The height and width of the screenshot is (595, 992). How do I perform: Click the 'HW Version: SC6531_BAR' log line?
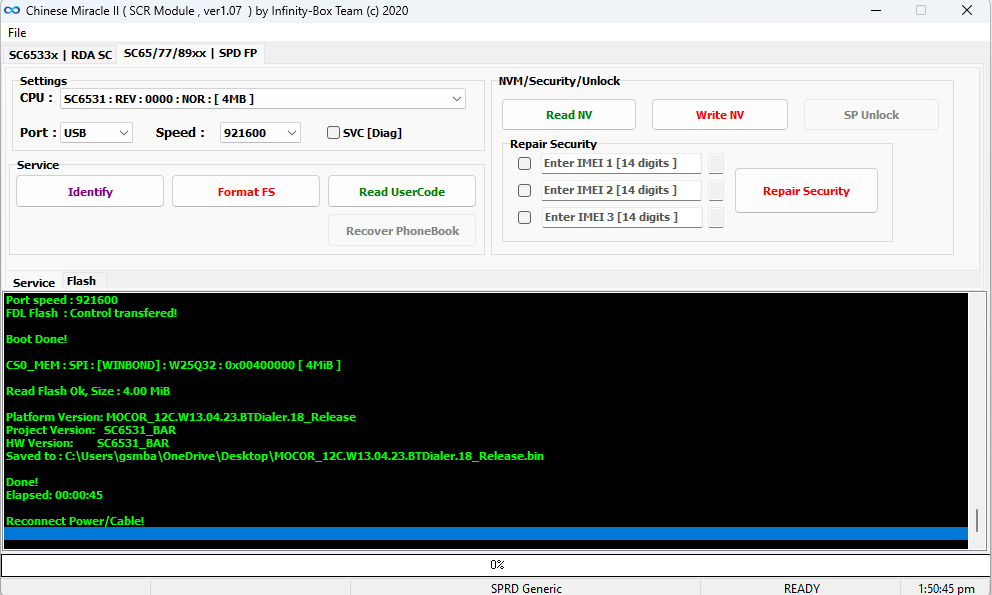(87, 443)
